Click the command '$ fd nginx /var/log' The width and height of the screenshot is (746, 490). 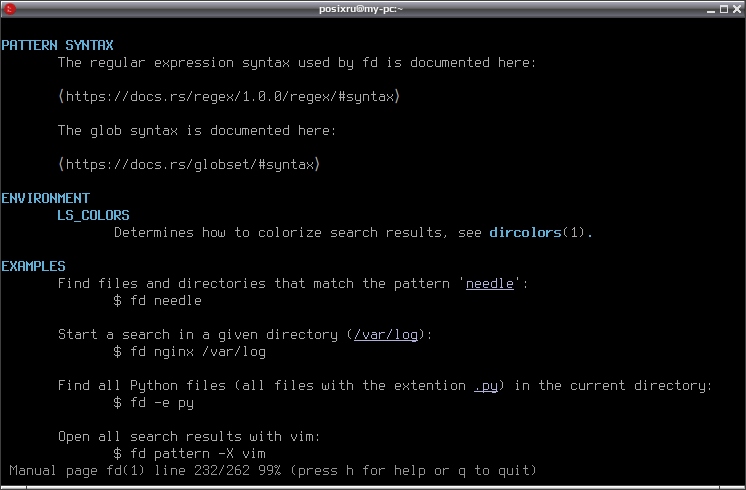coord(189,352)
